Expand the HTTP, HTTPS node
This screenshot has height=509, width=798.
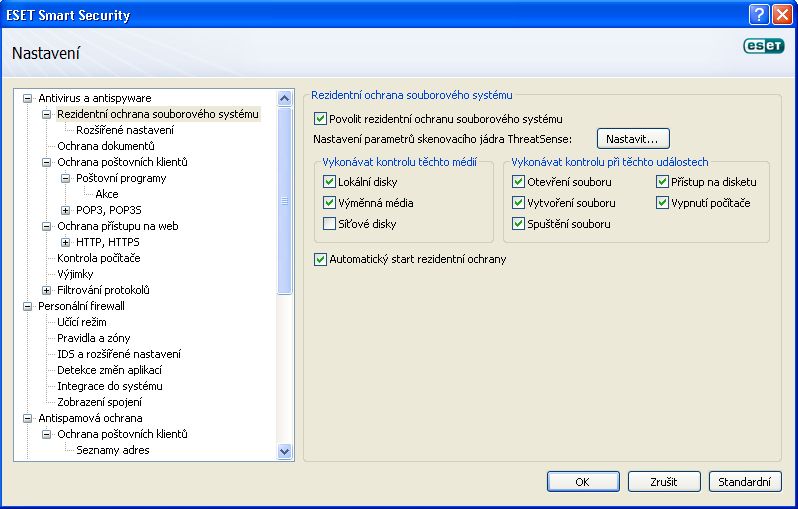tap(65, 242)
